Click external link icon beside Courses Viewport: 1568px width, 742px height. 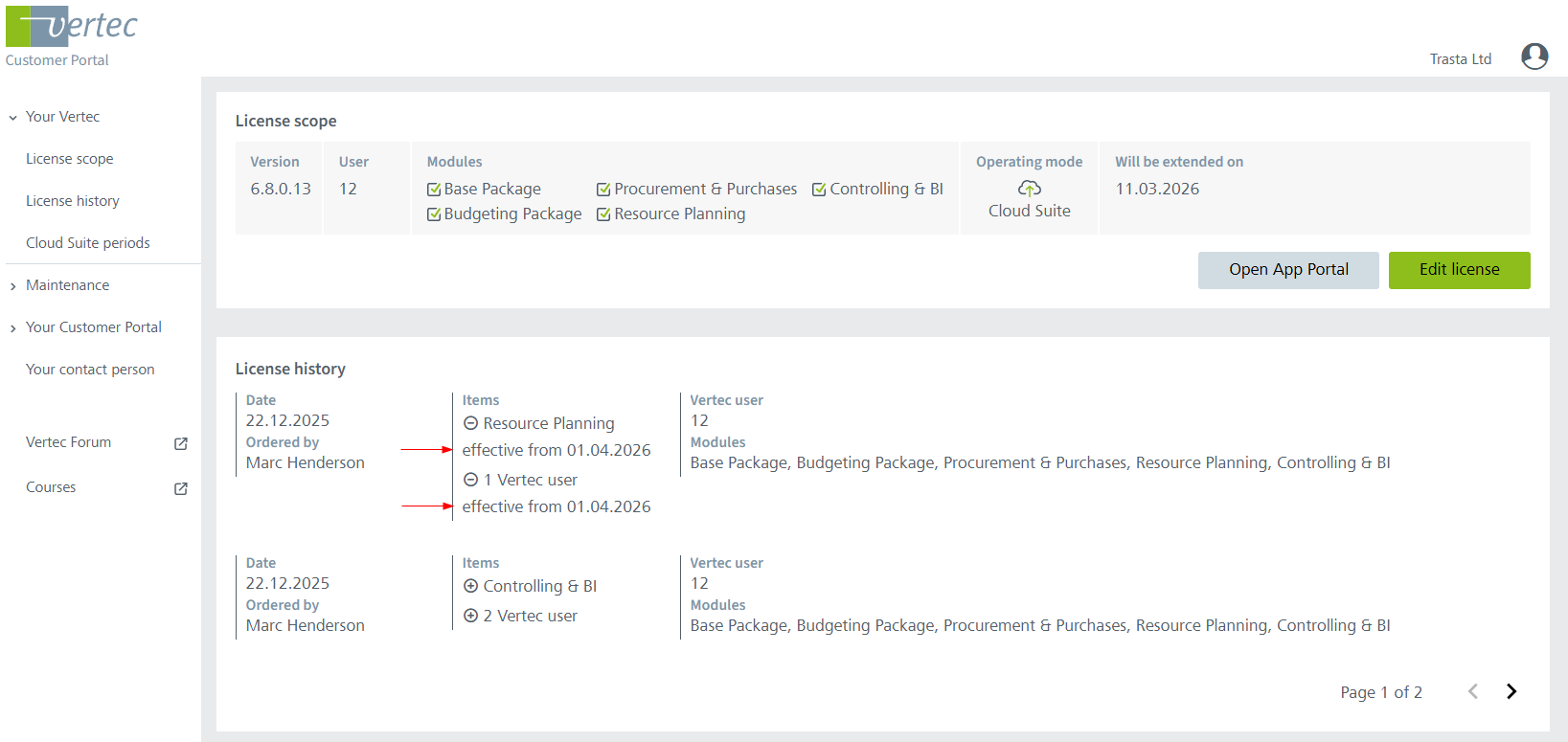[180, 488]
